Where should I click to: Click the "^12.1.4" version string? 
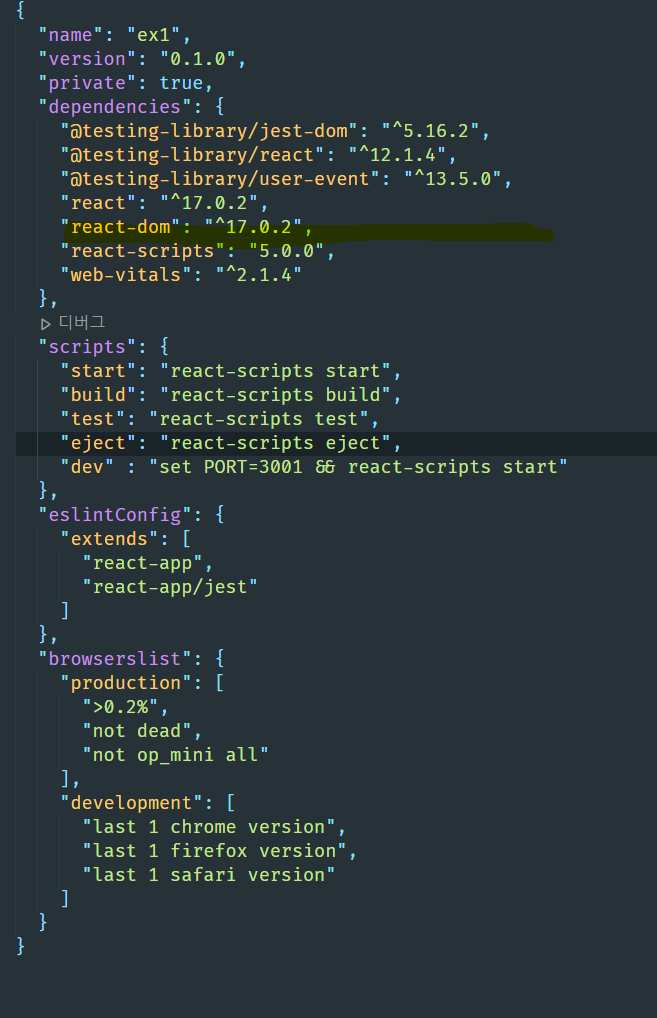[x=397, y=155]
